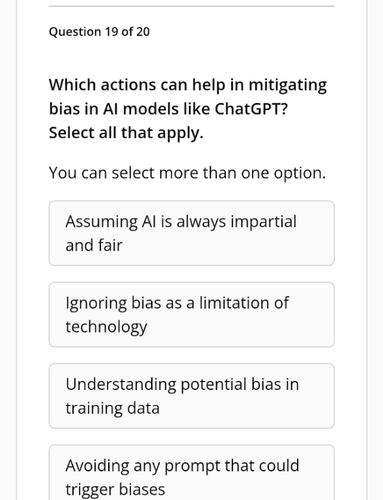Click the word "mitigating" in the question
This screenshot has height=500, width=383.
click(x=288, y=85)
